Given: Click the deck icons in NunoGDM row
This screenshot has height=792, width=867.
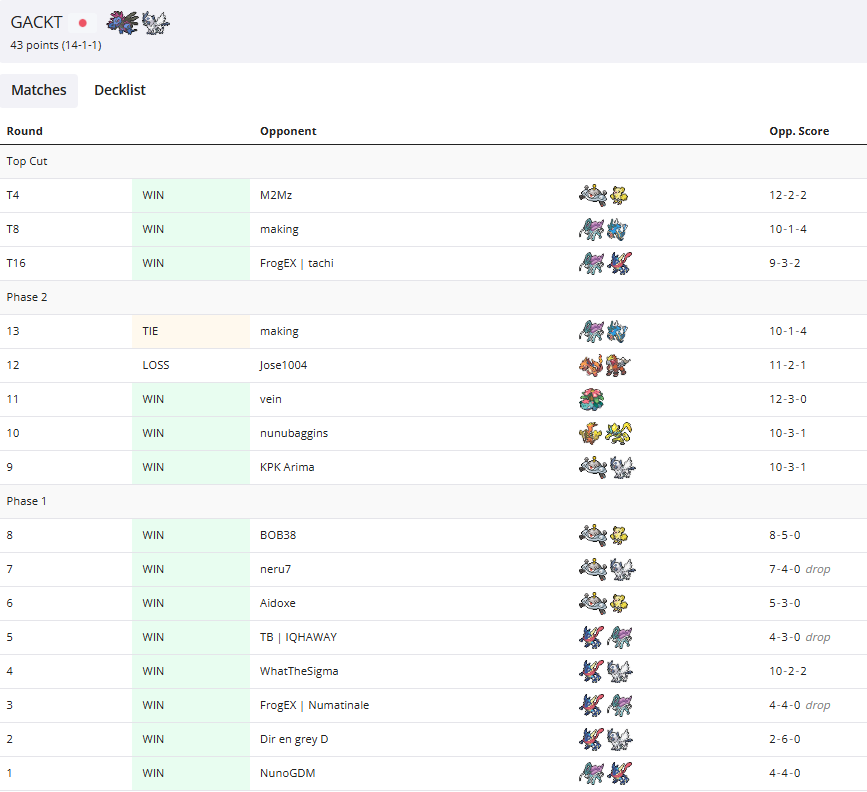Looking at the screenshot, I should click(x=605, y=773).
